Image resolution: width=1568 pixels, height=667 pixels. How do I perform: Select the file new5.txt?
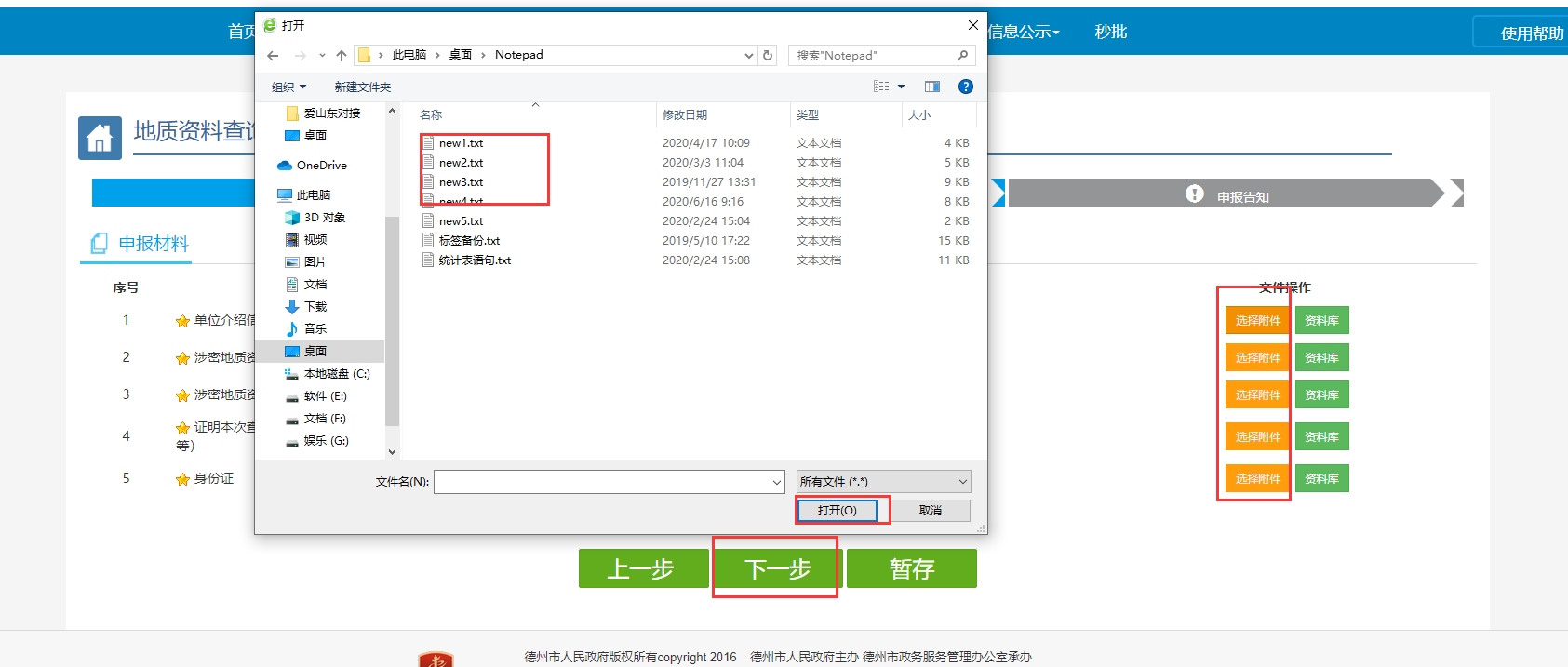[x=461, y=221]
